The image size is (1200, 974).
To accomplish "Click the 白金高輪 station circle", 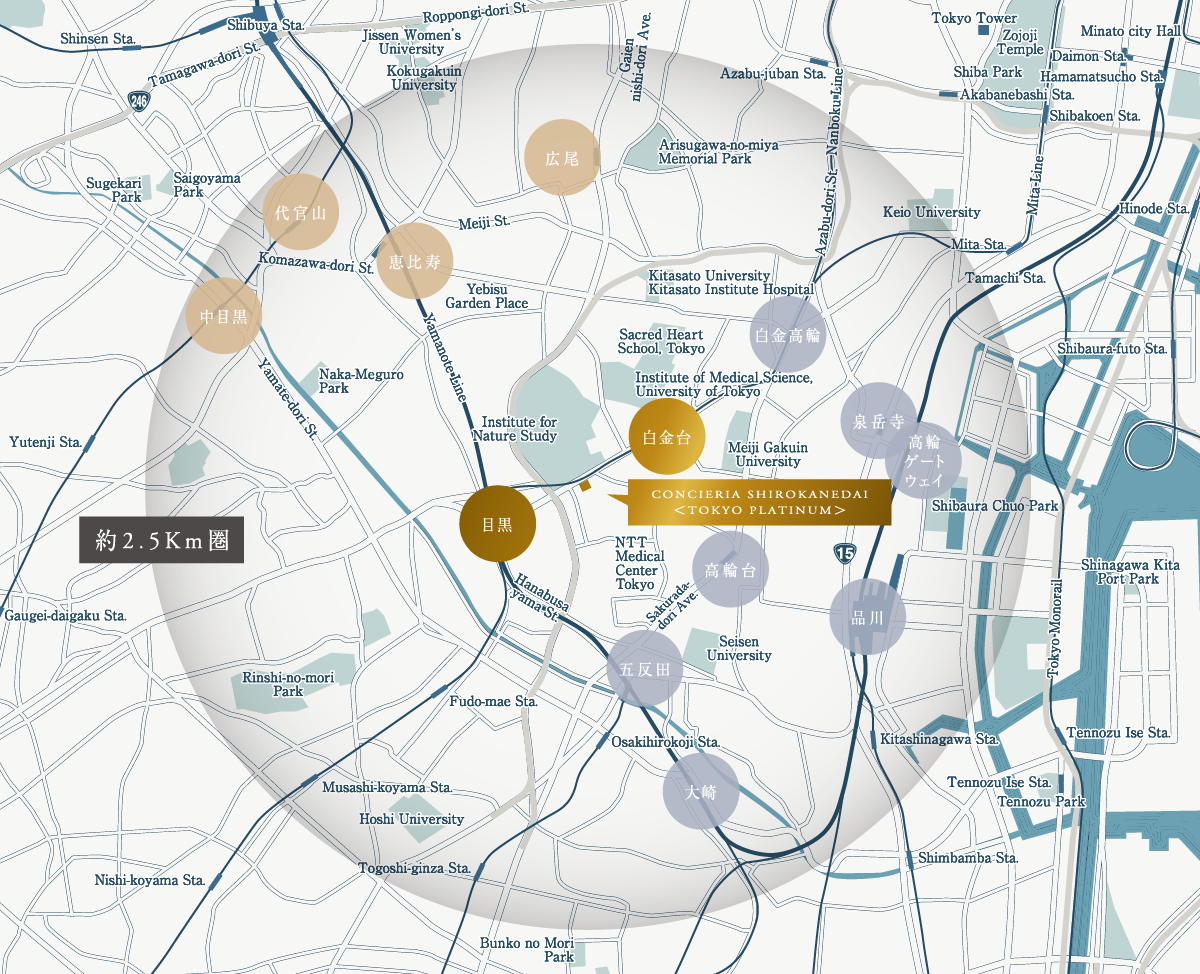I will tap(788, 335).
